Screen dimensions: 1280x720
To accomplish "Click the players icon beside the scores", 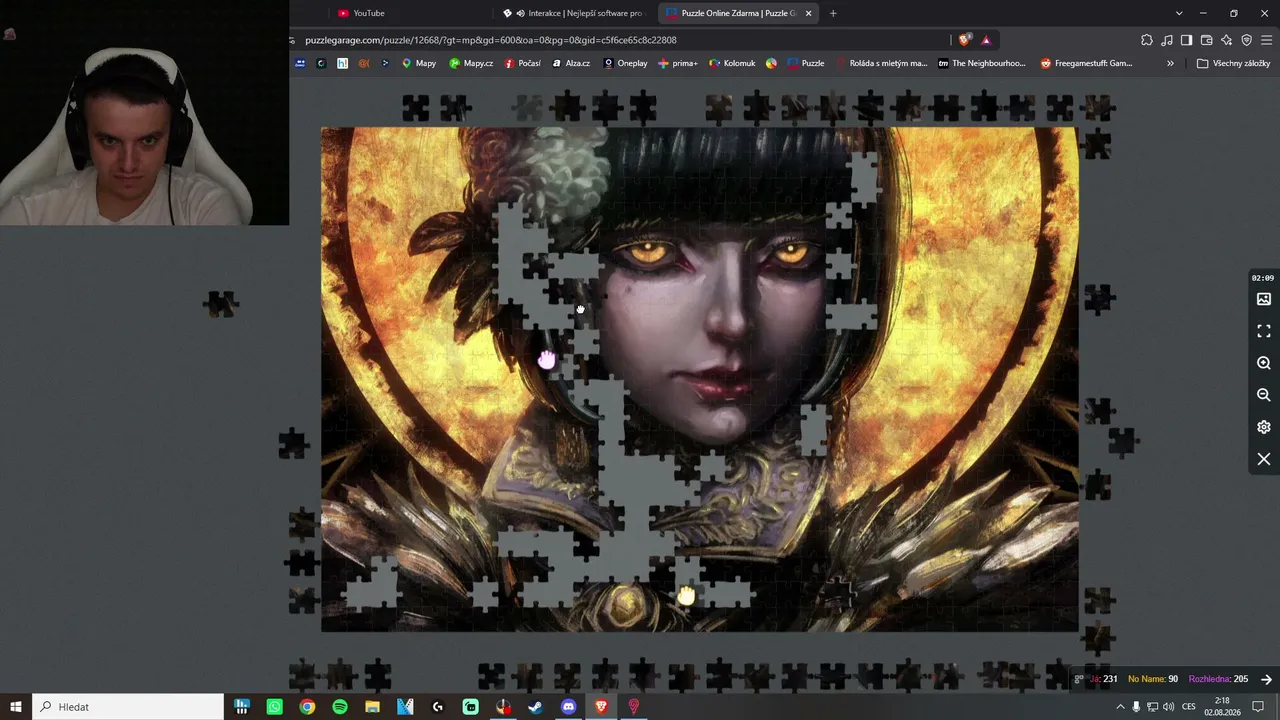I will [1079, 679].
